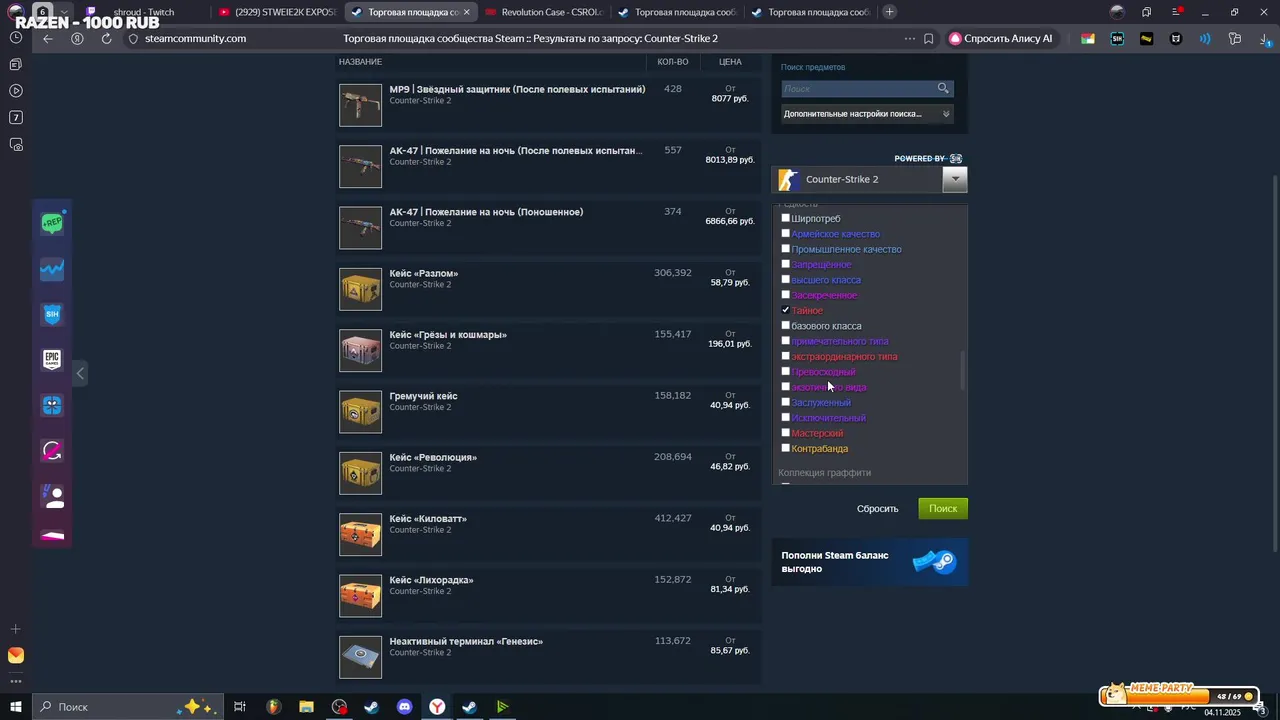This screenshot has width=1280, height=720.
Task: Sort results by КОЛ-ВО column
Action: (673, 62)
